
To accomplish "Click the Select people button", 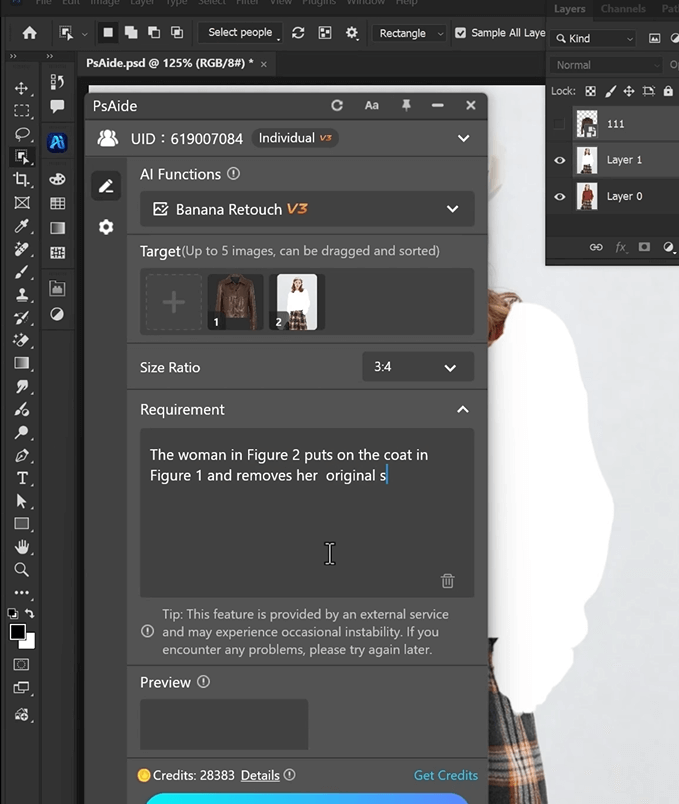I will [240, 33].
